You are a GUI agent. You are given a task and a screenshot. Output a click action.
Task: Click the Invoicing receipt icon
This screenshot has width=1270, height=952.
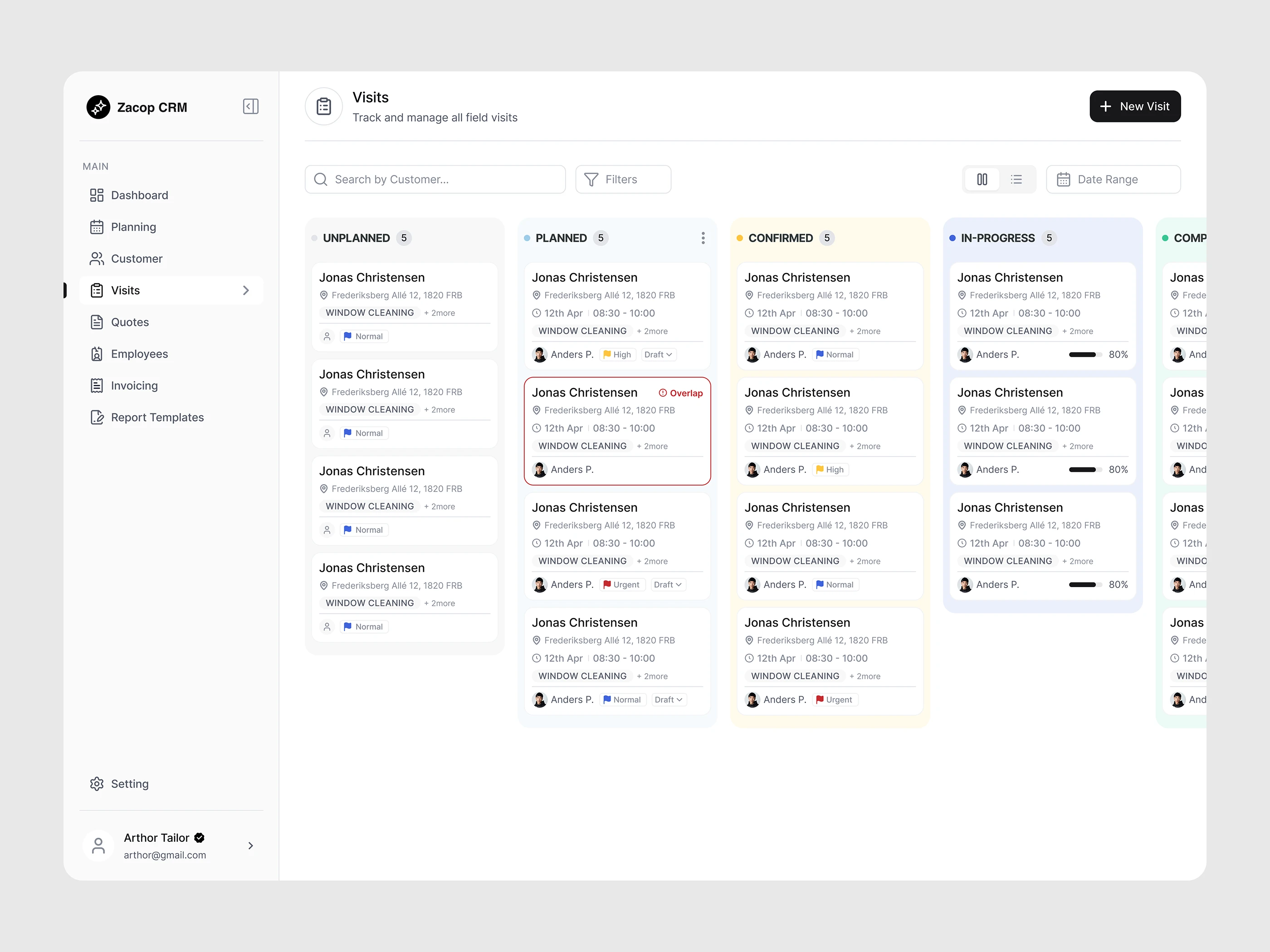(97, 386)
